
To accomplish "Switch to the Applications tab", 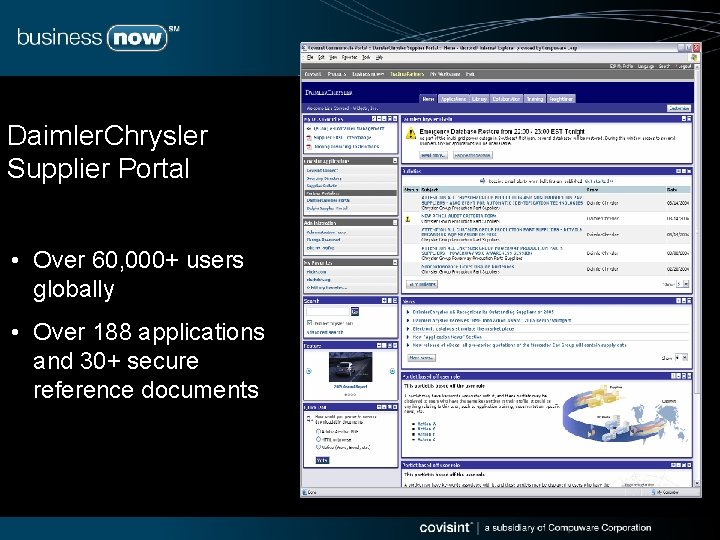I will click(x=453, y=99).
